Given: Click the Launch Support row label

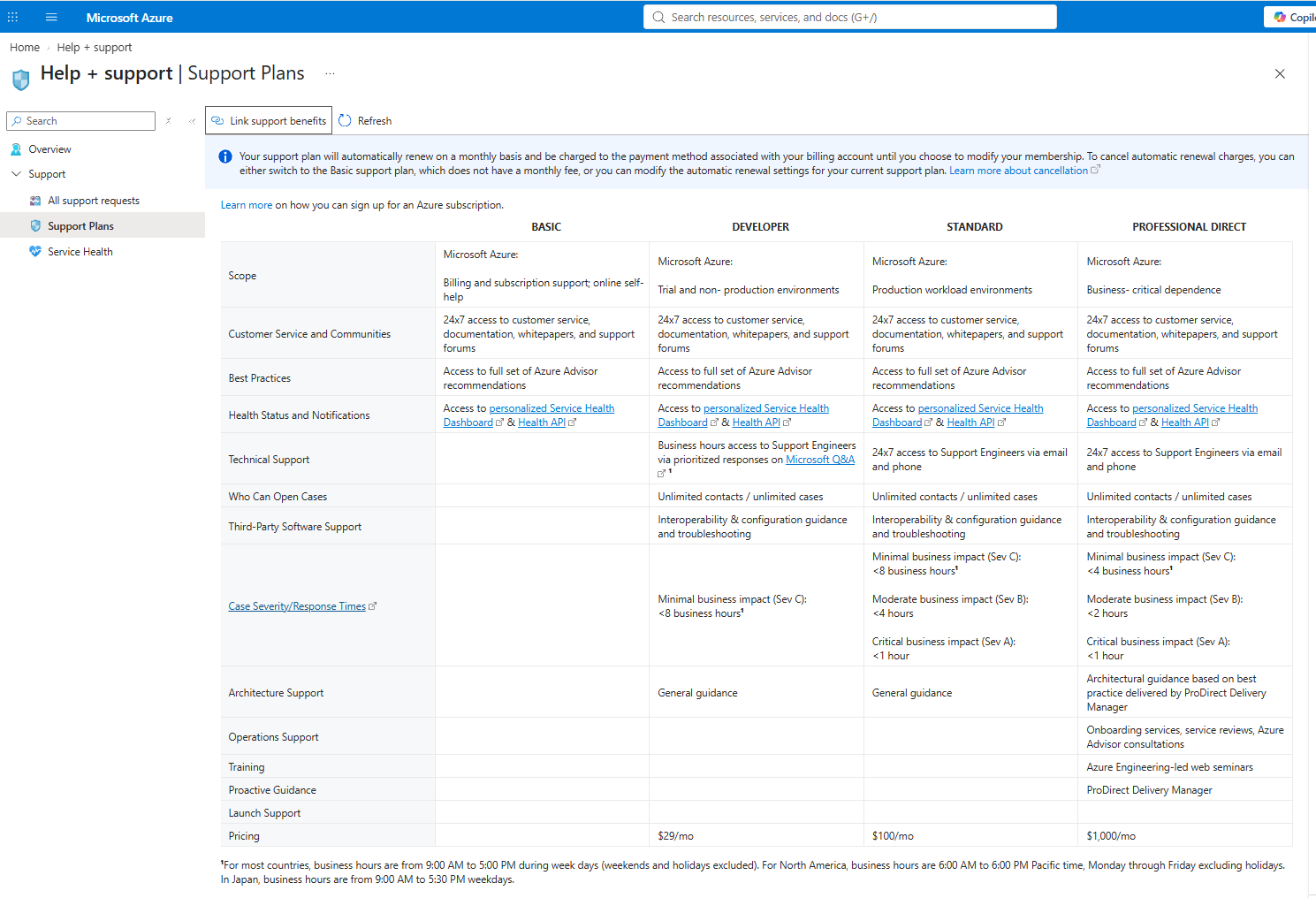Looking at the screenshot, I should [x=264, y=813].
